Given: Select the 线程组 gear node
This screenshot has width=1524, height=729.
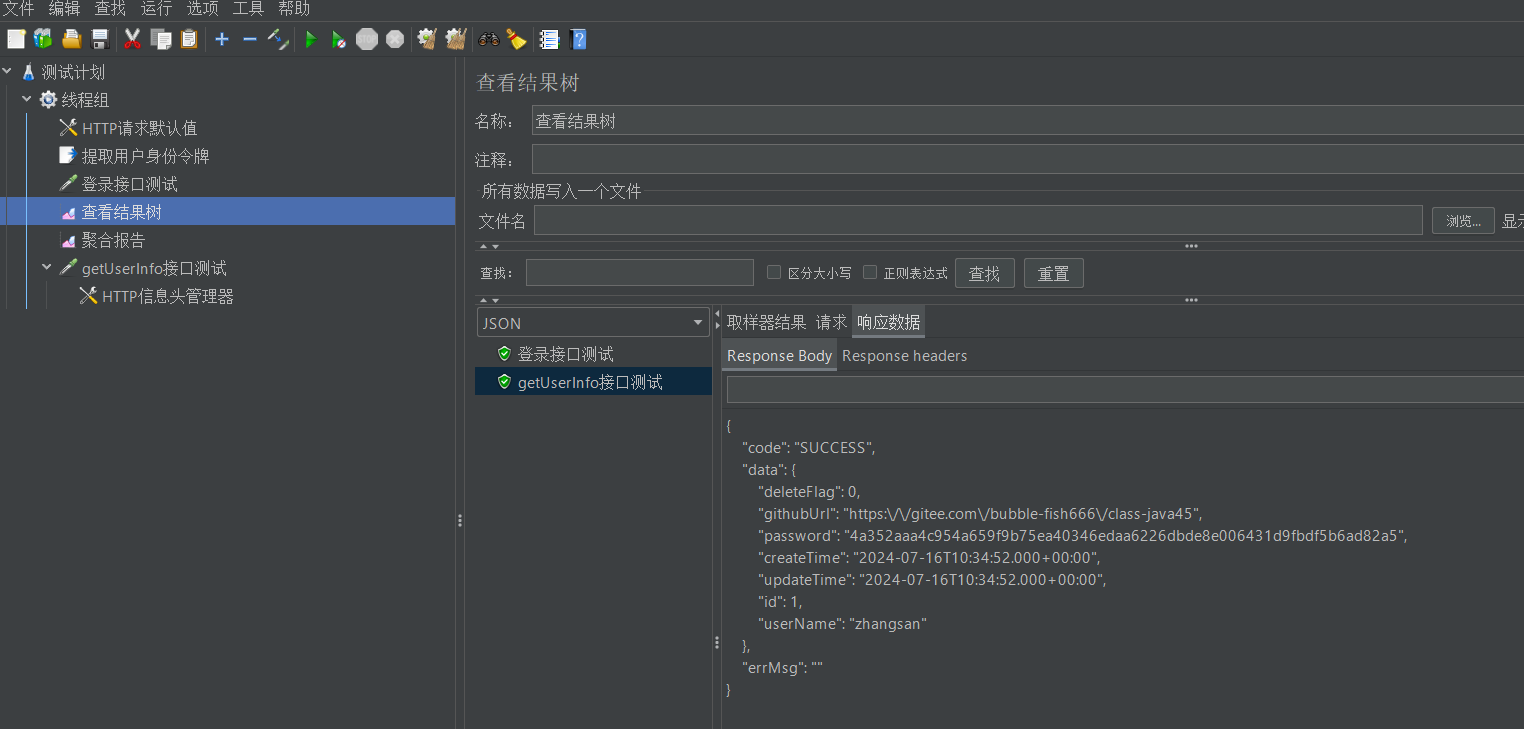Looking at the screenshot, I should 85,100.
